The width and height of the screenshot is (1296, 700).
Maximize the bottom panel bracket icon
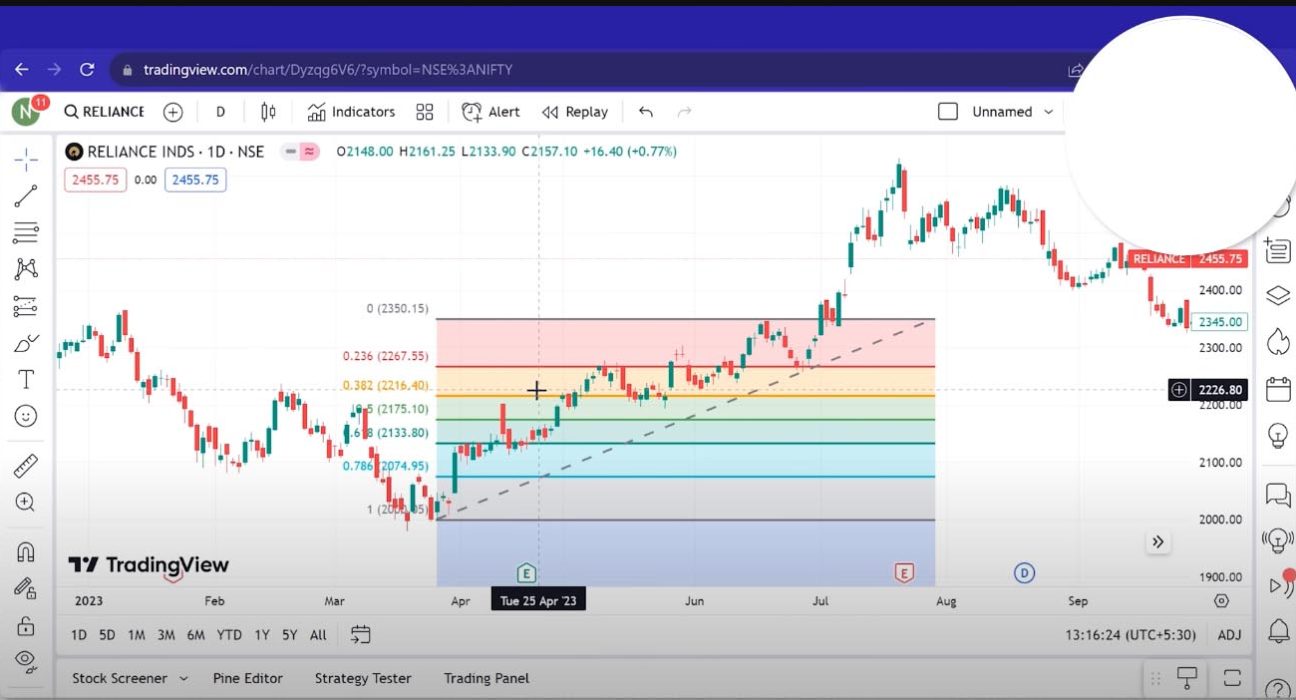pyautogui.click(x=1232, y=677)
